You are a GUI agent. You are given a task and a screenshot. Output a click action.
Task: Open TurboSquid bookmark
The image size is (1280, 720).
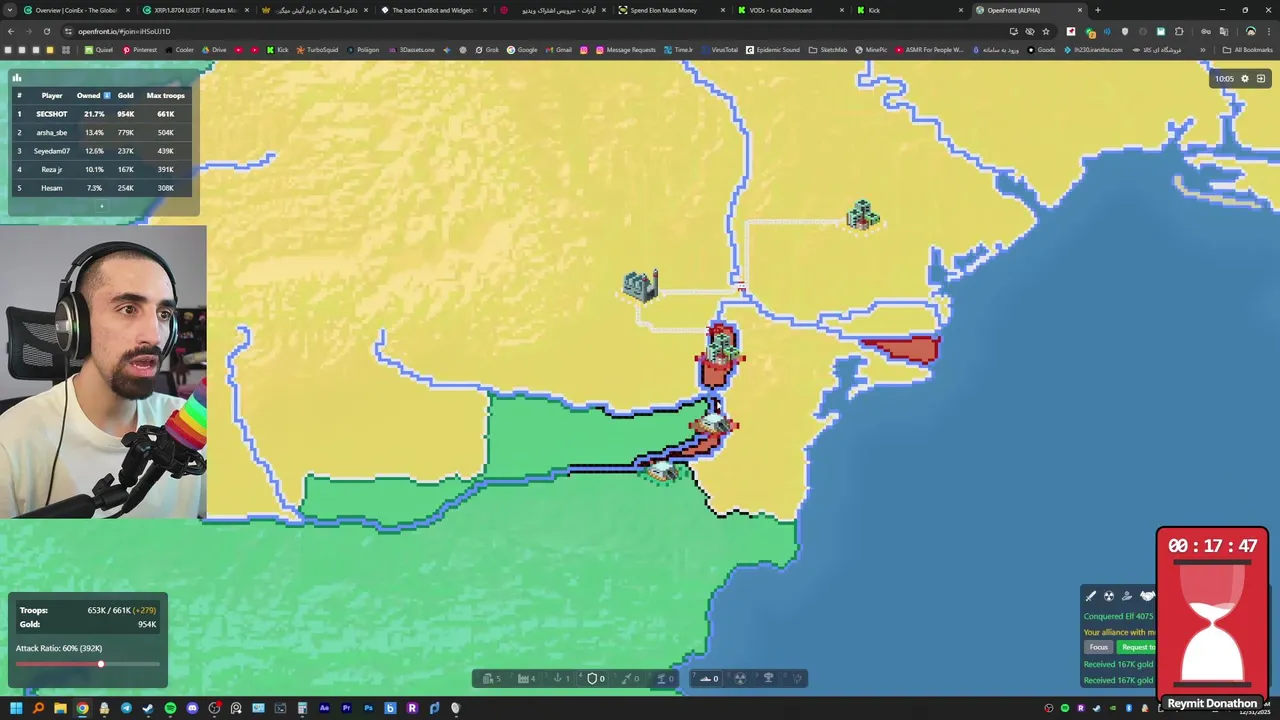[318, 49]
